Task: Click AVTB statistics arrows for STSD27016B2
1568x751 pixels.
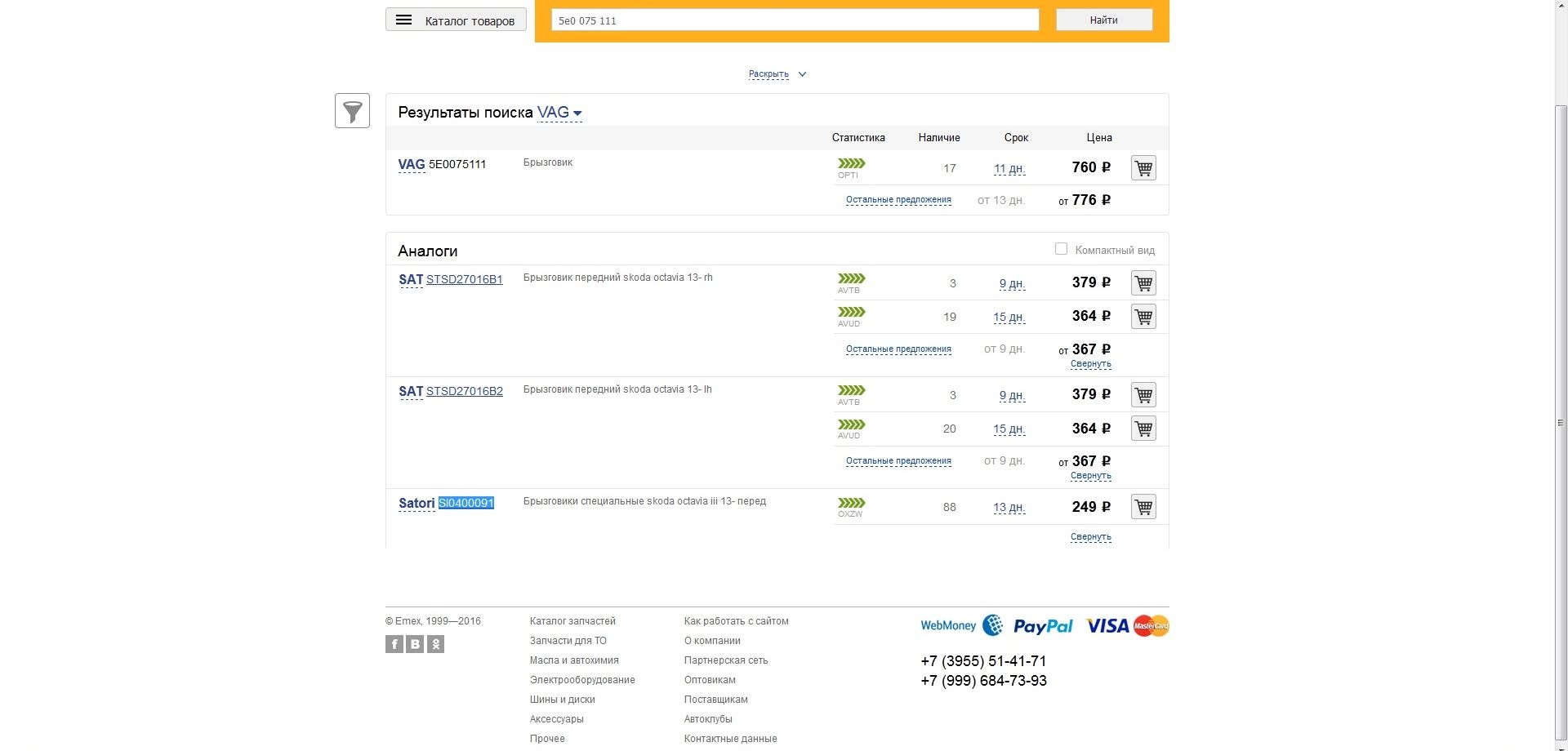Action: pos(851,390)
